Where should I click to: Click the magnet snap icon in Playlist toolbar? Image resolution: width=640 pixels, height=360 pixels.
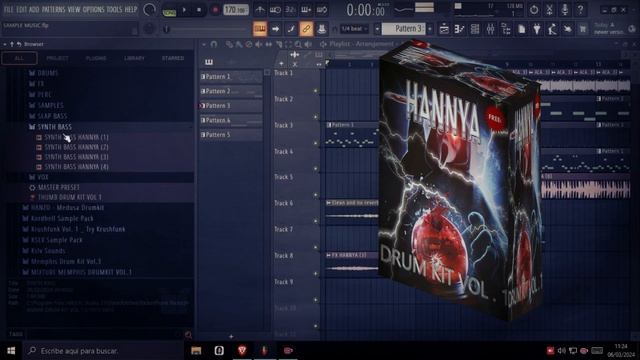pyautogui.click(x=214, y=44)
